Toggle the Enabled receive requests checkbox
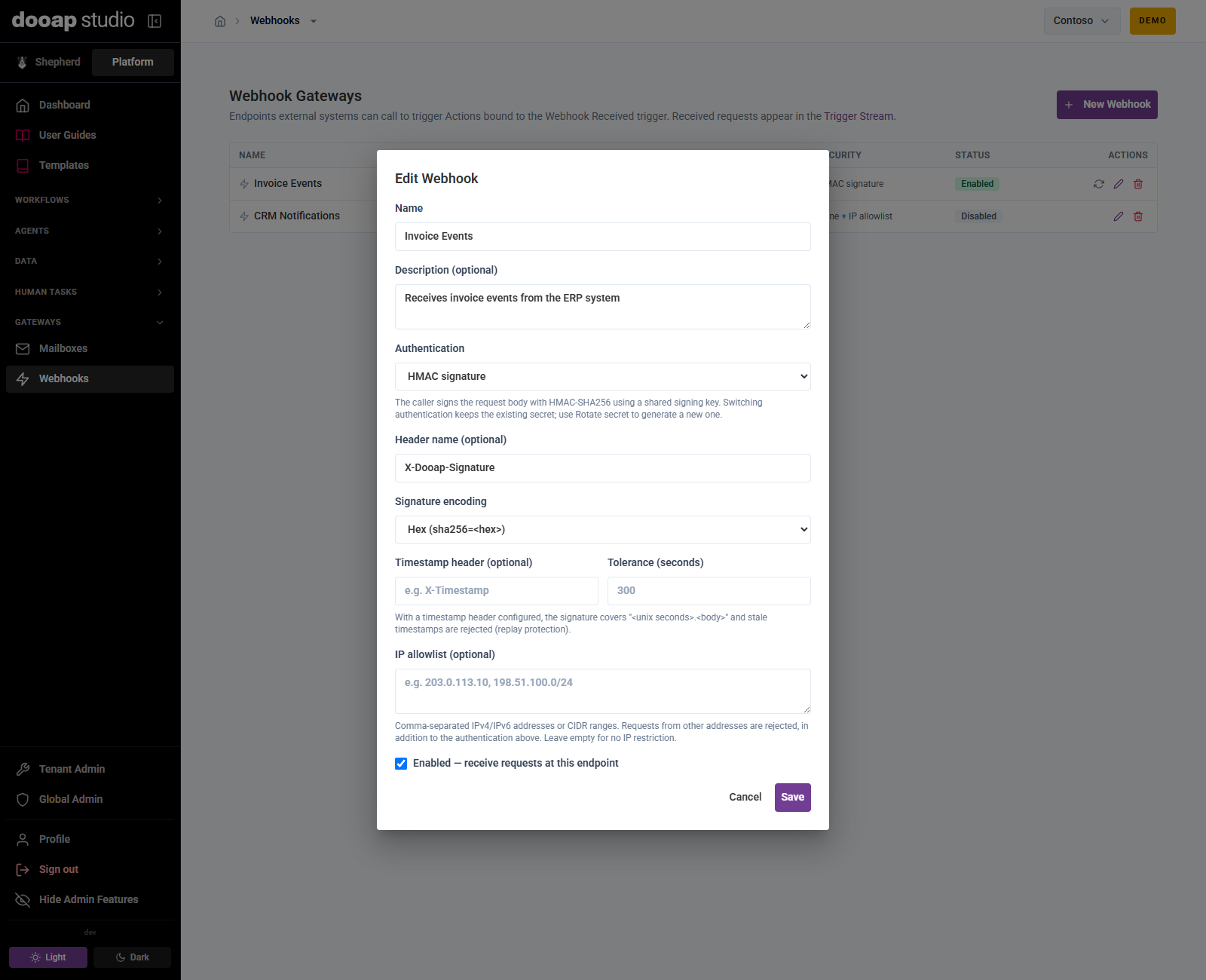 tap(401, 764)
